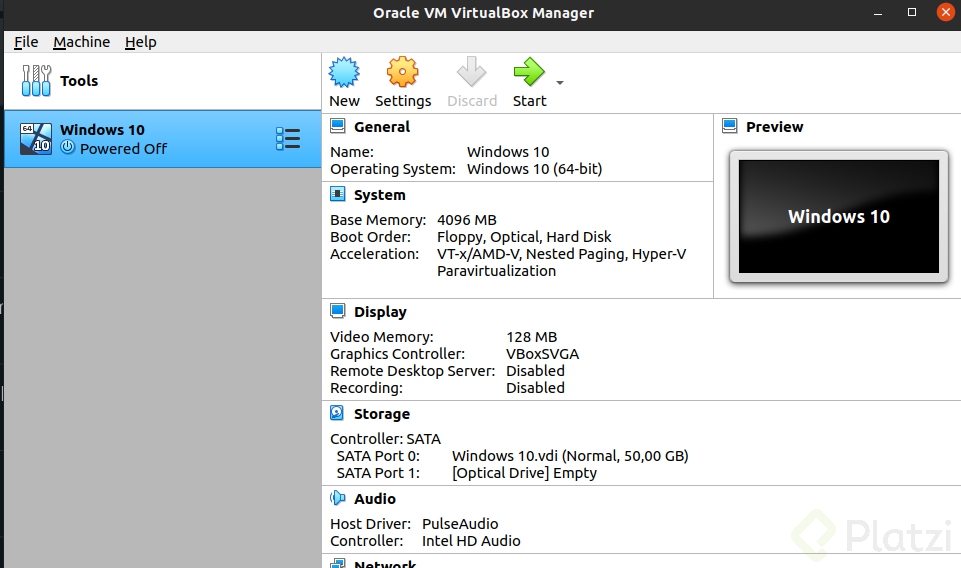This screenshot has height=568, width=961.
Task: Open the Windows 10 machine menu icon
Action: 287,139
